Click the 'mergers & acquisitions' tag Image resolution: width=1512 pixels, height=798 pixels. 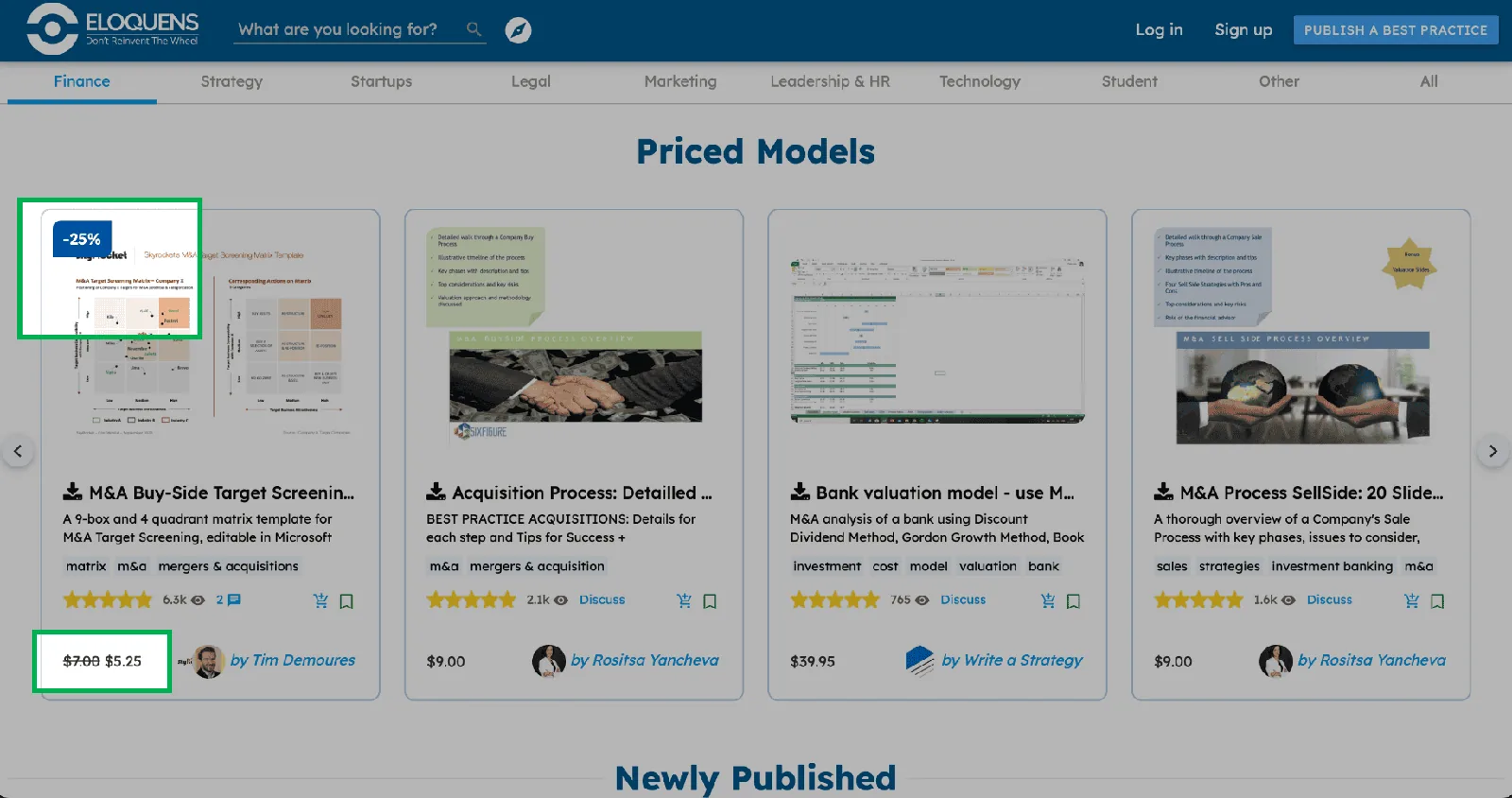click(x=228, y=566)
